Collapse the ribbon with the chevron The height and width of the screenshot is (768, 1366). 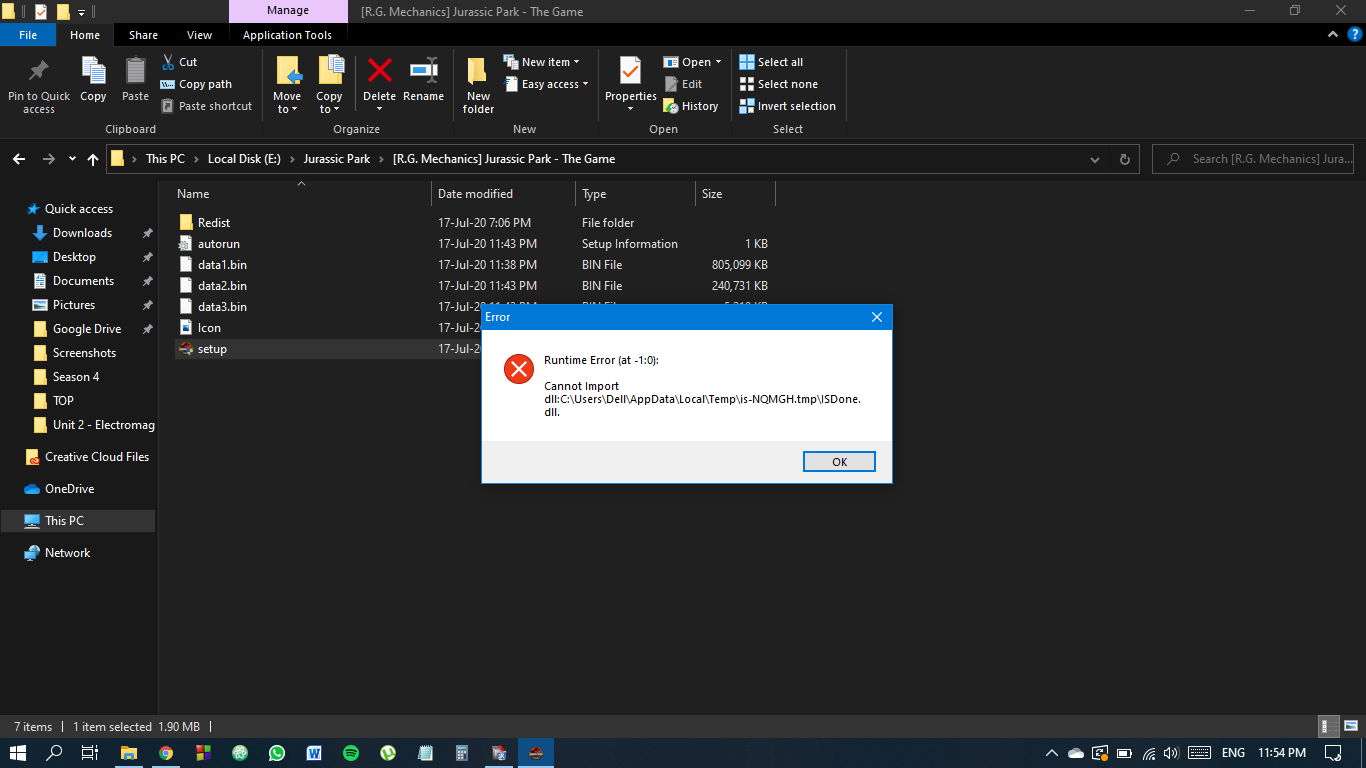1333,34
